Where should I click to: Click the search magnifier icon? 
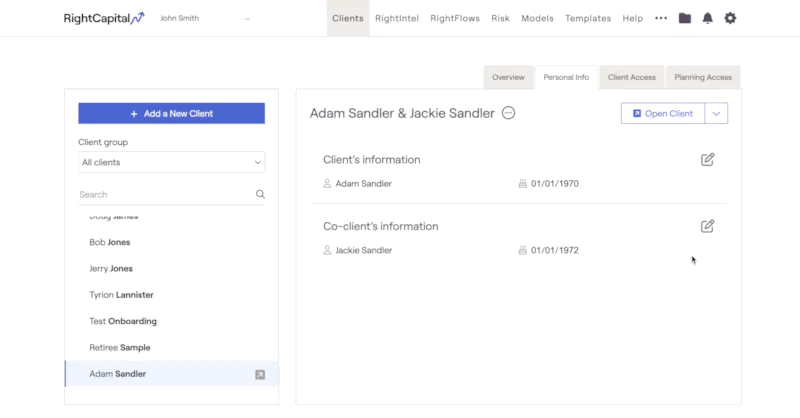point(260,194)
